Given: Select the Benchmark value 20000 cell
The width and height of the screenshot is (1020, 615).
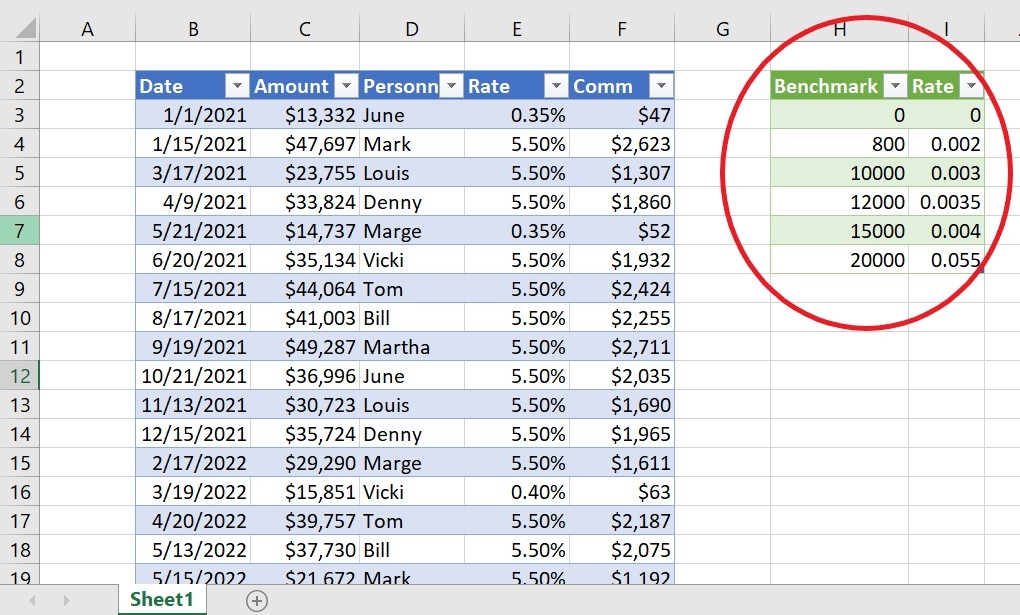Looking at the screenshot, I should pos(839,260).
